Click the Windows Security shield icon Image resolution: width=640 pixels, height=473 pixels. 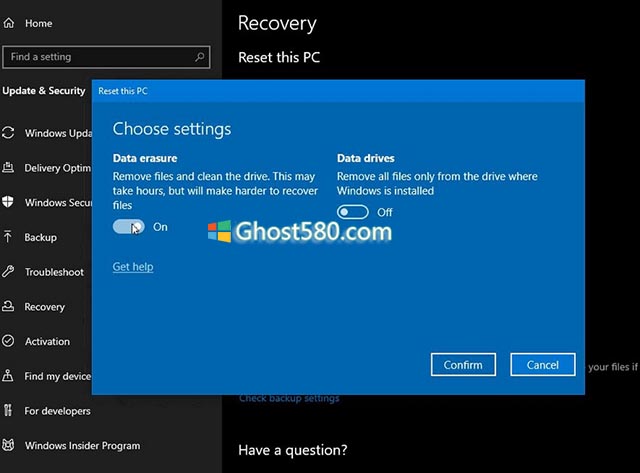pyautogui.click(x=9, y=203)
